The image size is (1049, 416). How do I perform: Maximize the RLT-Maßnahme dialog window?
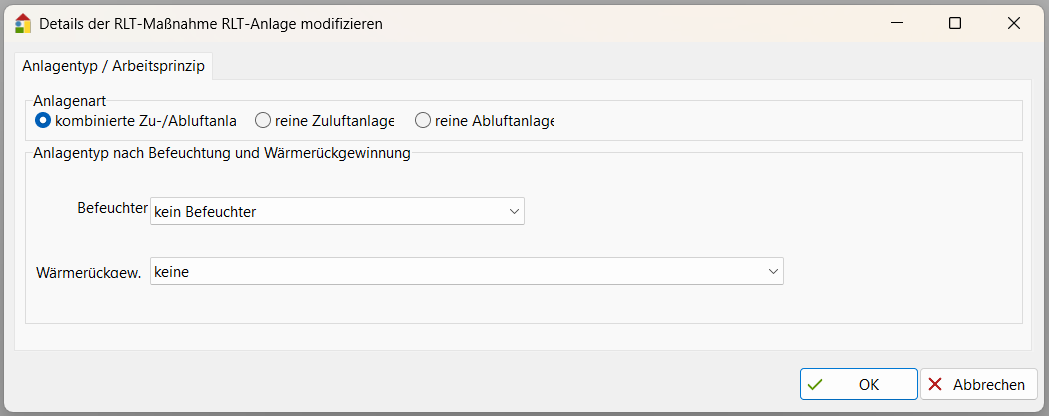[955, 23]
